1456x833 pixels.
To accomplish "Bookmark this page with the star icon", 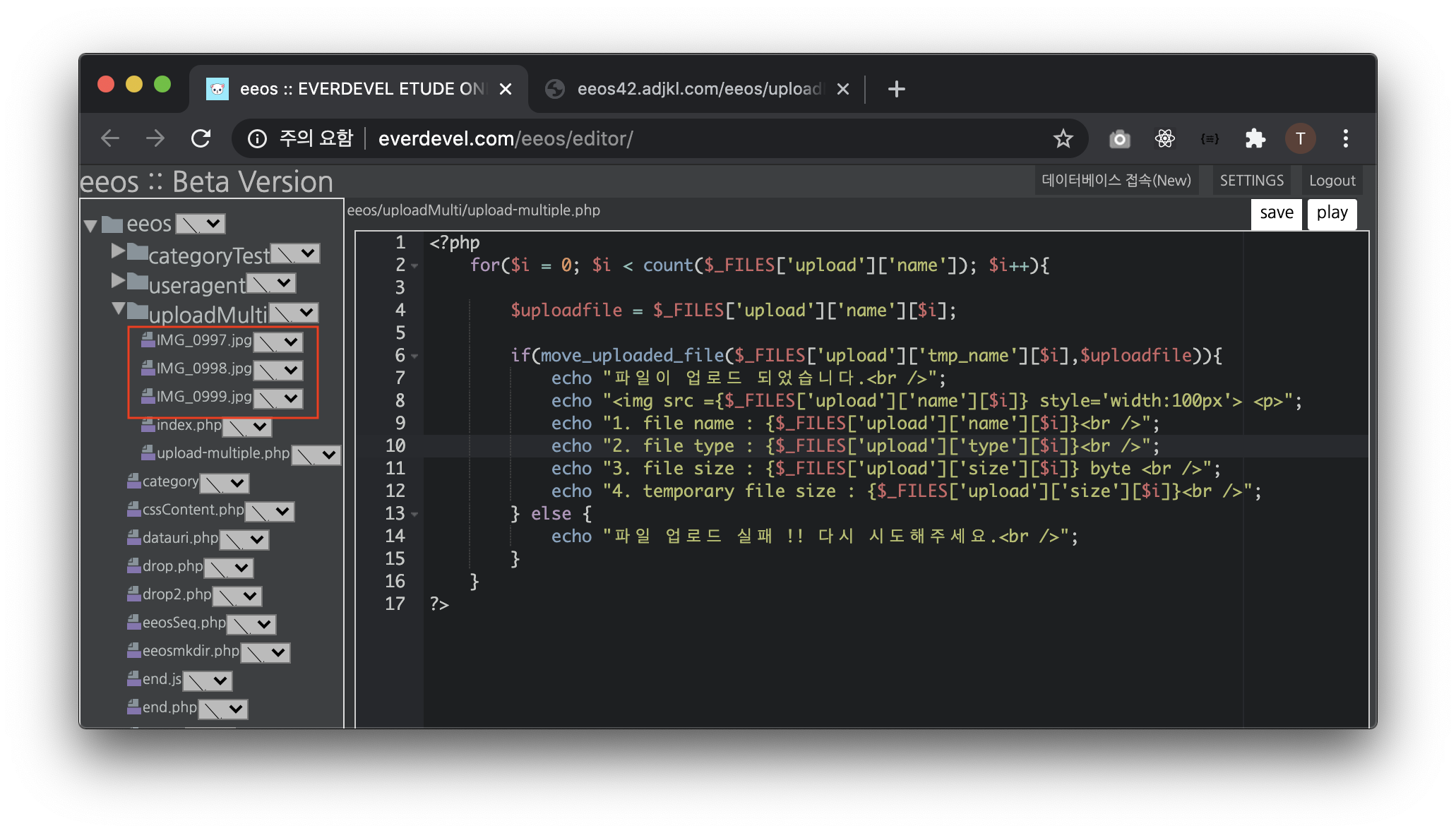I will click(x=1063, y=138).
